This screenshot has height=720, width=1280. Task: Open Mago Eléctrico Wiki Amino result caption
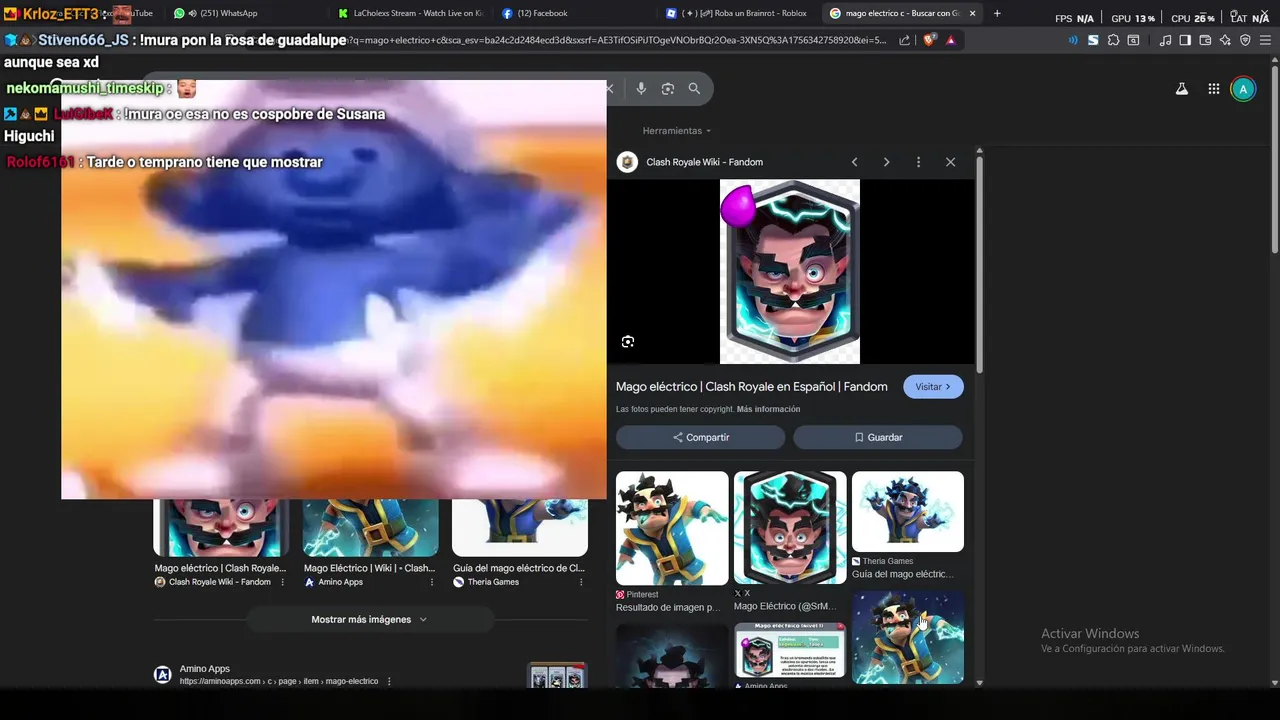(369, 568)
